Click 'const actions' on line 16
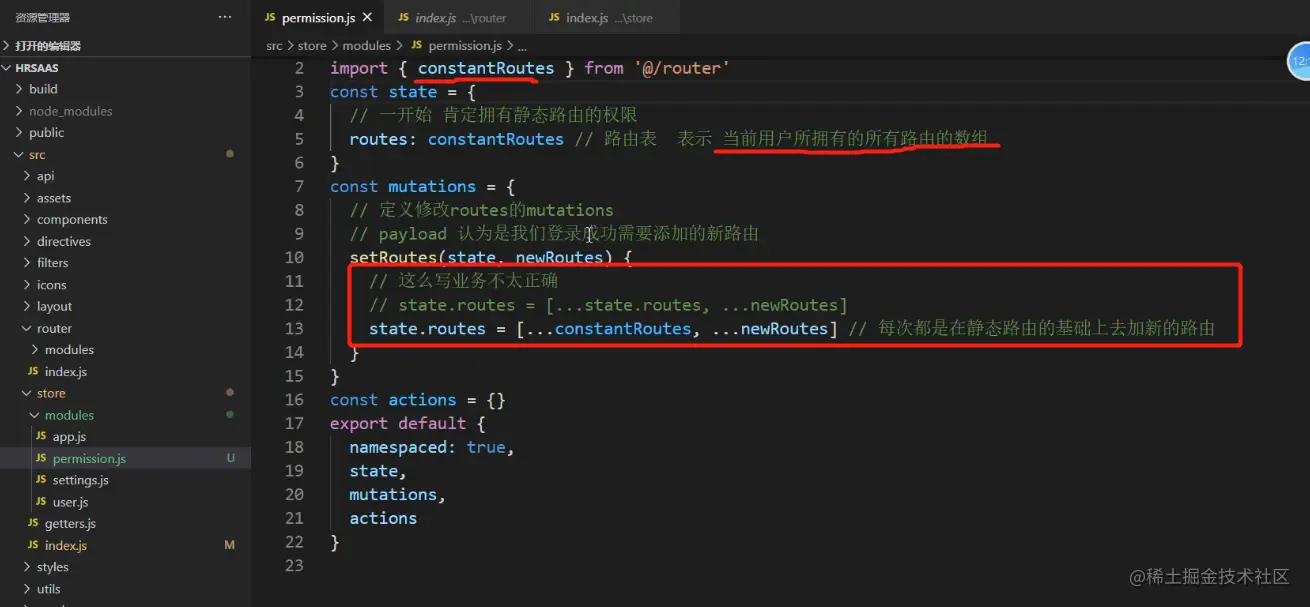This screenshot has width=1310, height=607. (393, 400)
